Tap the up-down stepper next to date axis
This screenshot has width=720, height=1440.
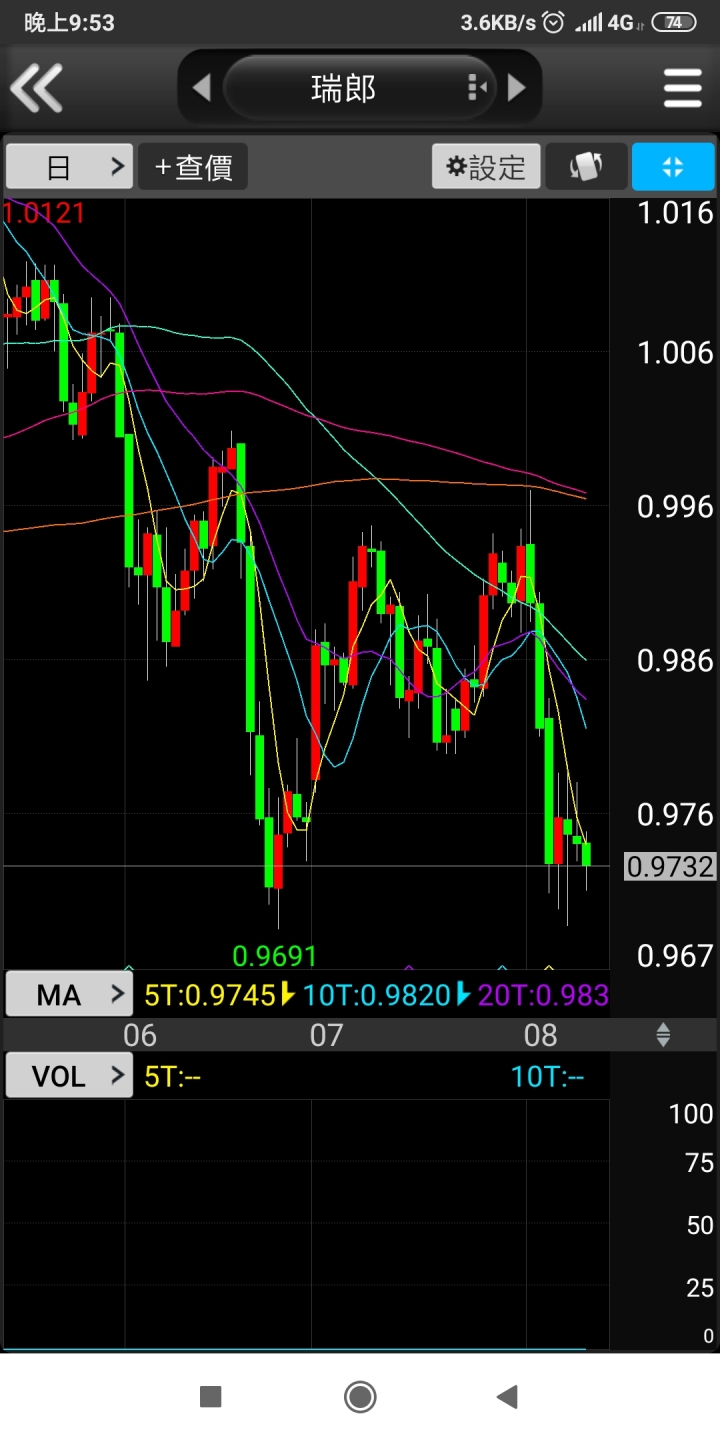click(663, 1035)
